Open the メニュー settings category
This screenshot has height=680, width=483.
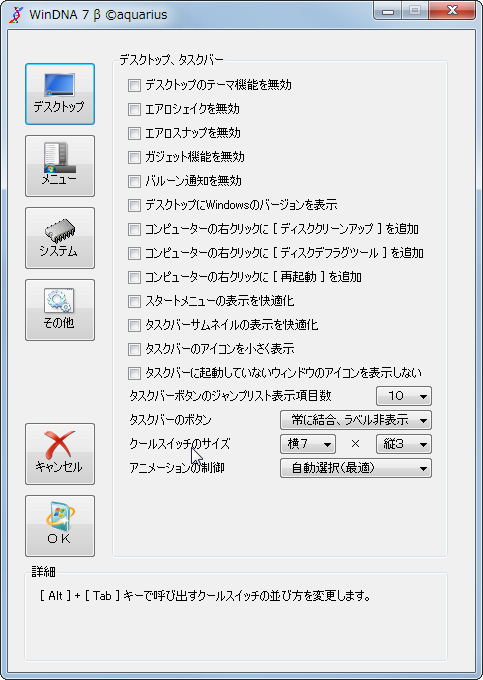(x=60, y=166)
